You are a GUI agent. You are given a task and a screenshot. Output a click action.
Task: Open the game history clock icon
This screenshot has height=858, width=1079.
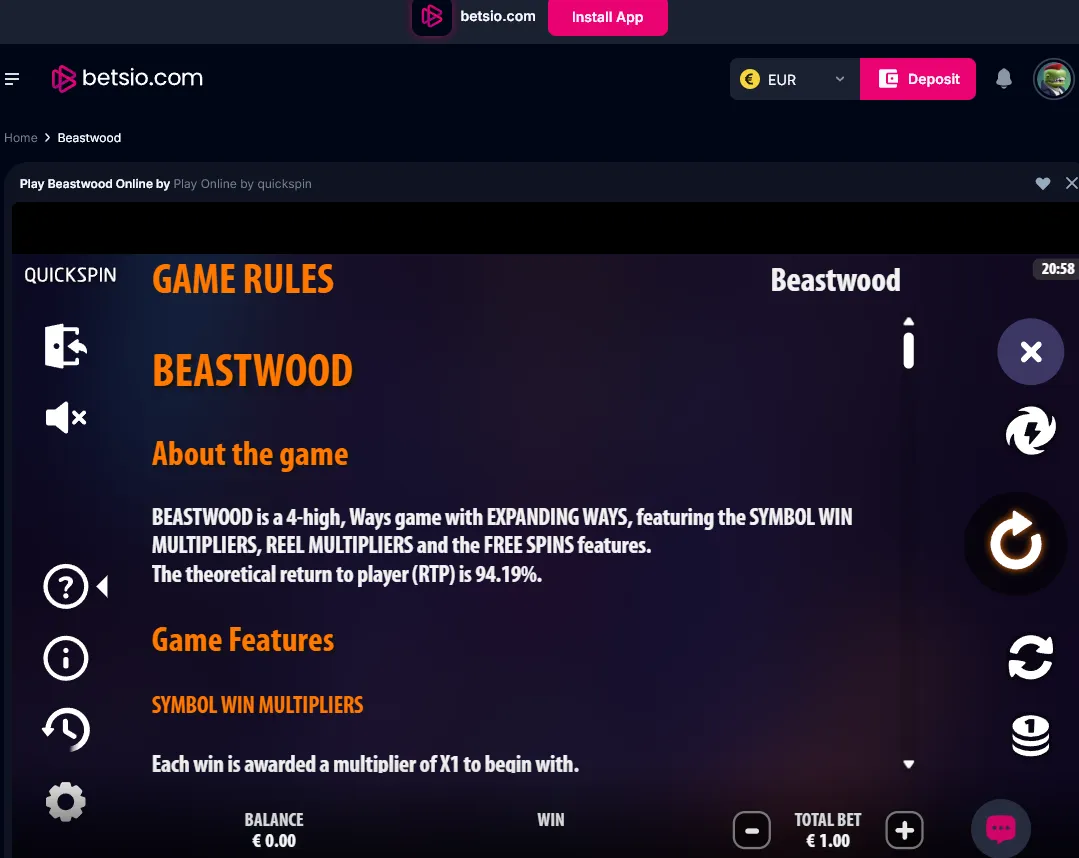click(x=66, y=729)
